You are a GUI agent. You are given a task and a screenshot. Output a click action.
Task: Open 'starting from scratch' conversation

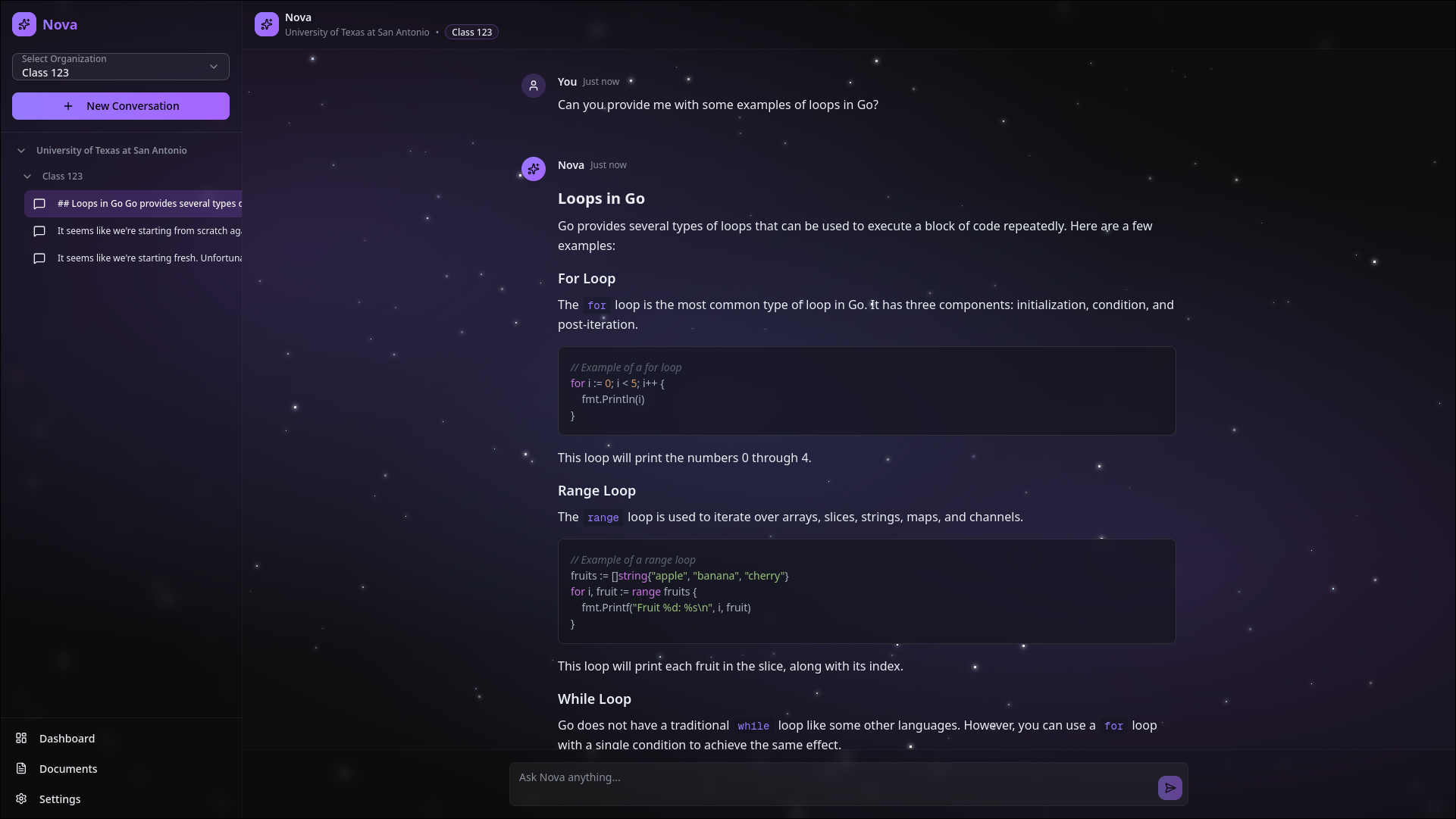pyautogui.click(x=149, y=231)
